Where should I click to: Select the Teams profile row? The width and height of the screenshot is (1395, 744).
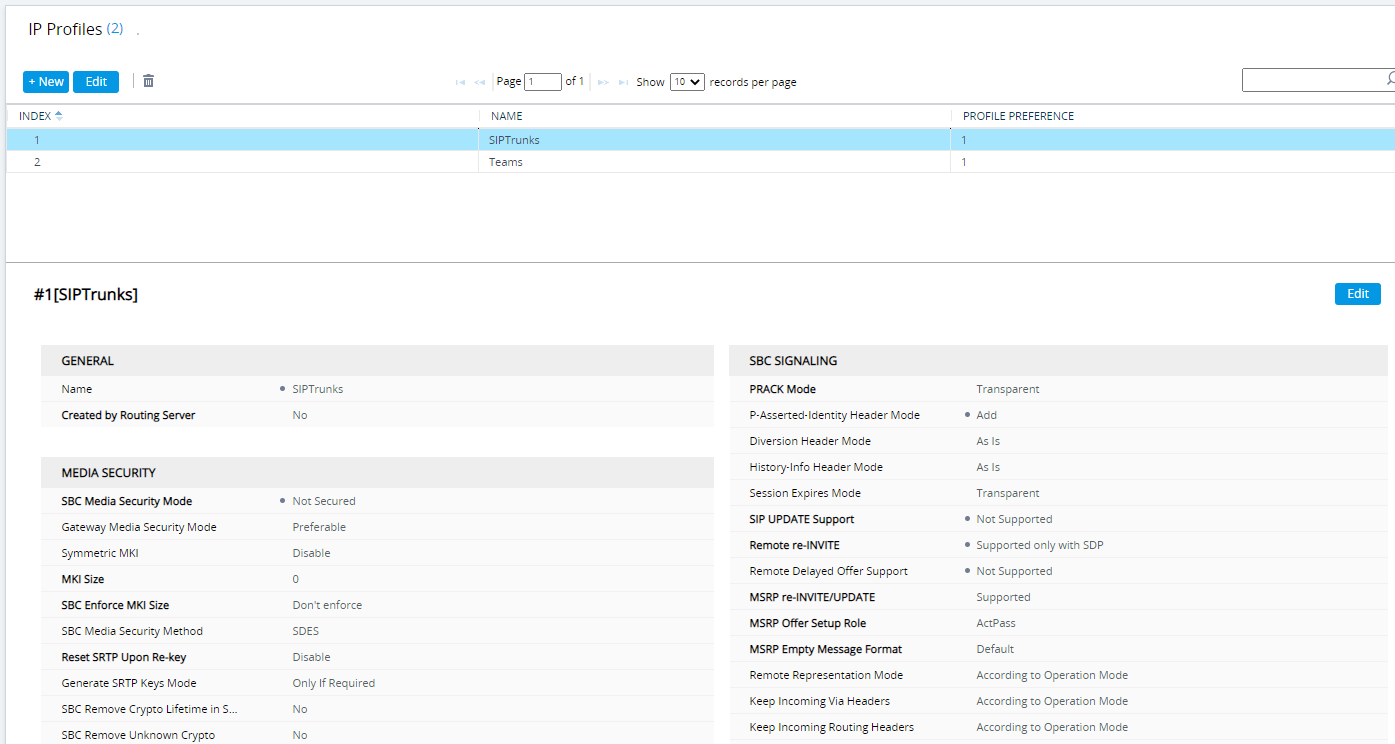[506, 162]
